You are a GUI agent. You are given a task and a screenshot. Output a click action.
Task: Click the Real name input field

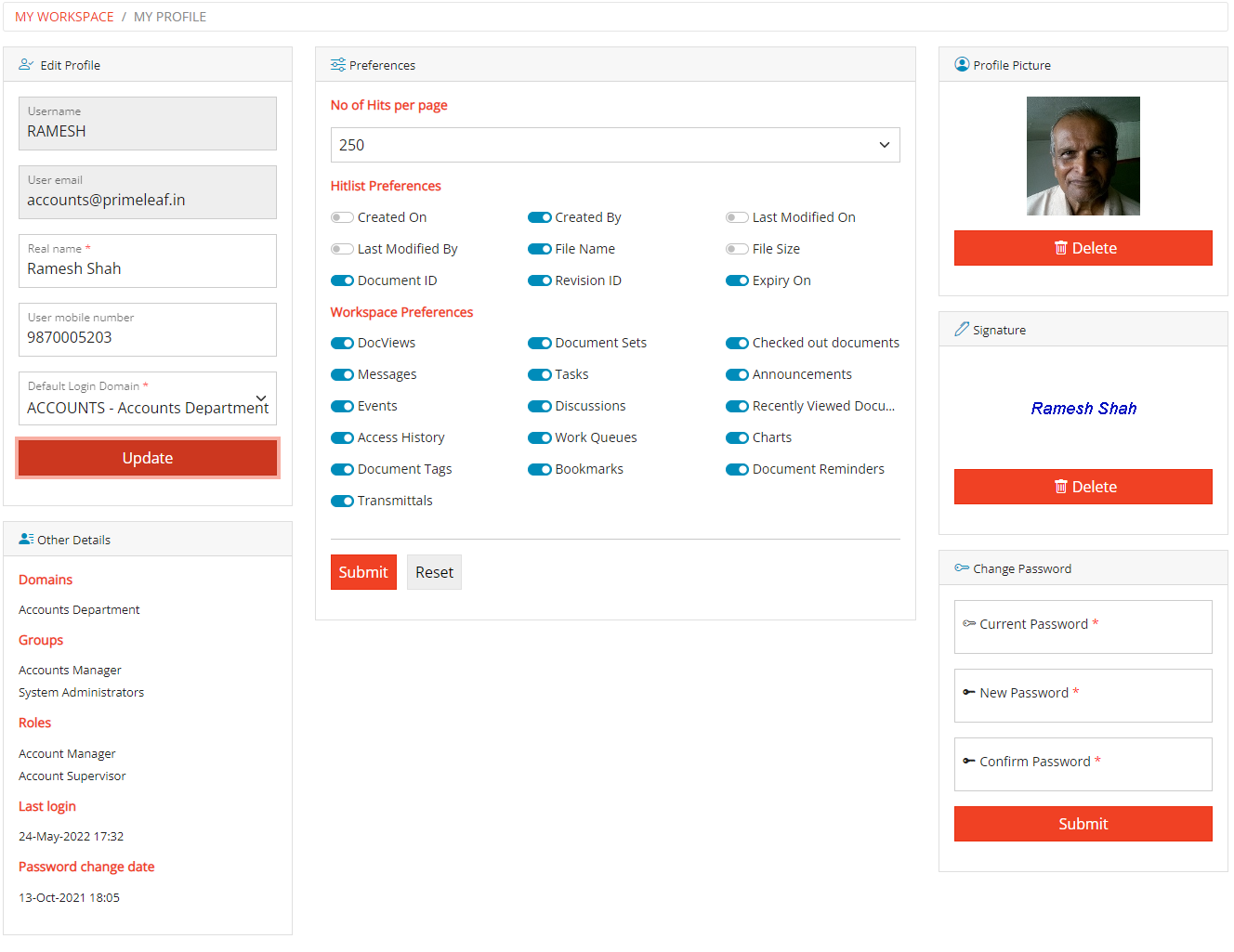(148, 268)
